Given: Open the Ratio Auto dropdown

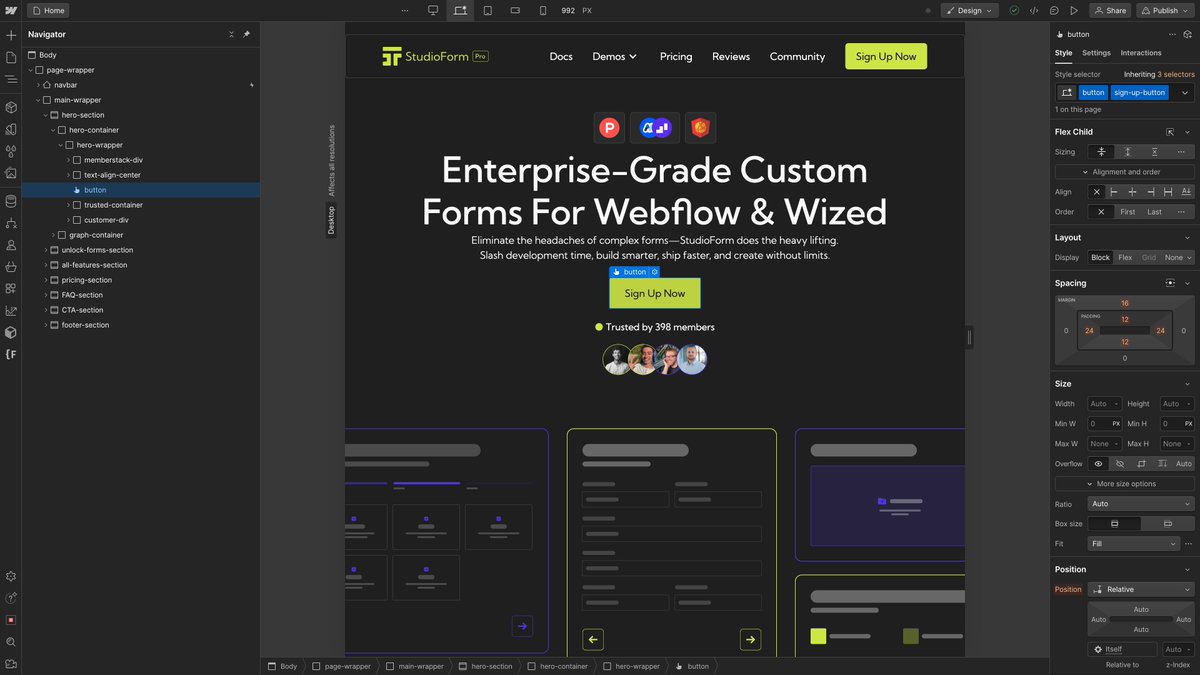Looking at the screenshot, I should (x=1140, y=504).
